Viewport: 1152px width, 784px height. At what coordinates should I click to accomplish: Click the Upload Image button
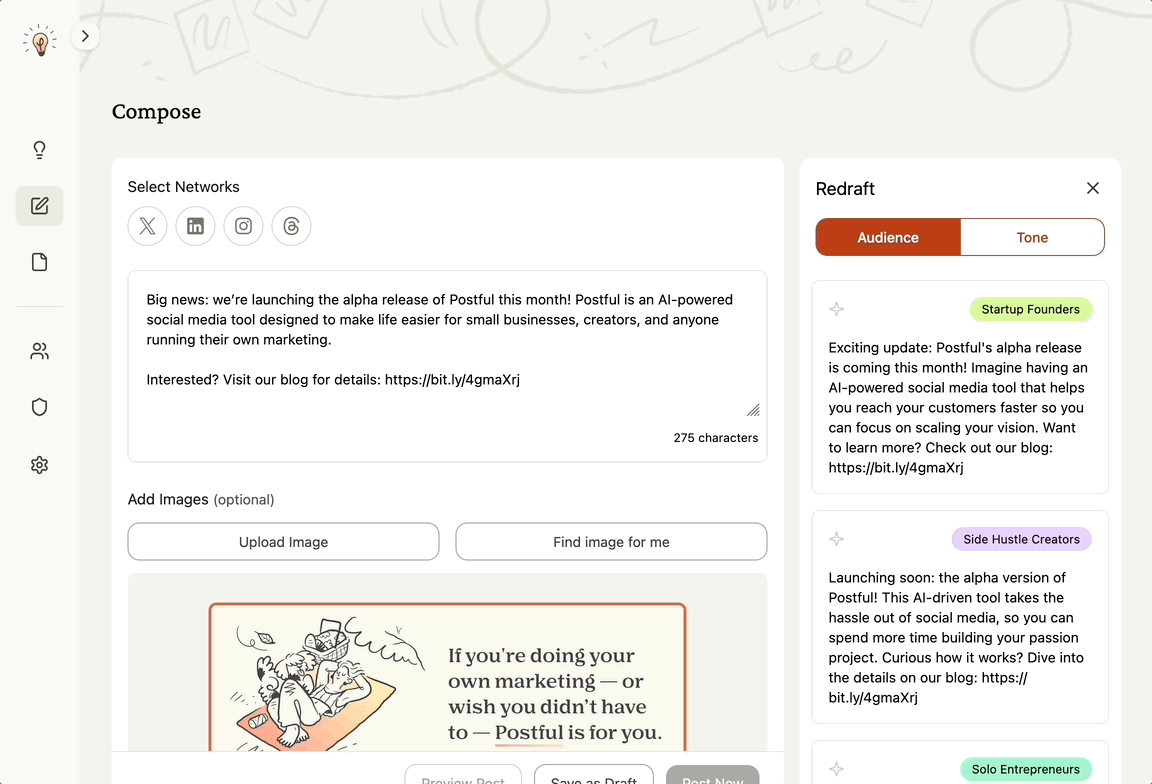coord(283,542)
